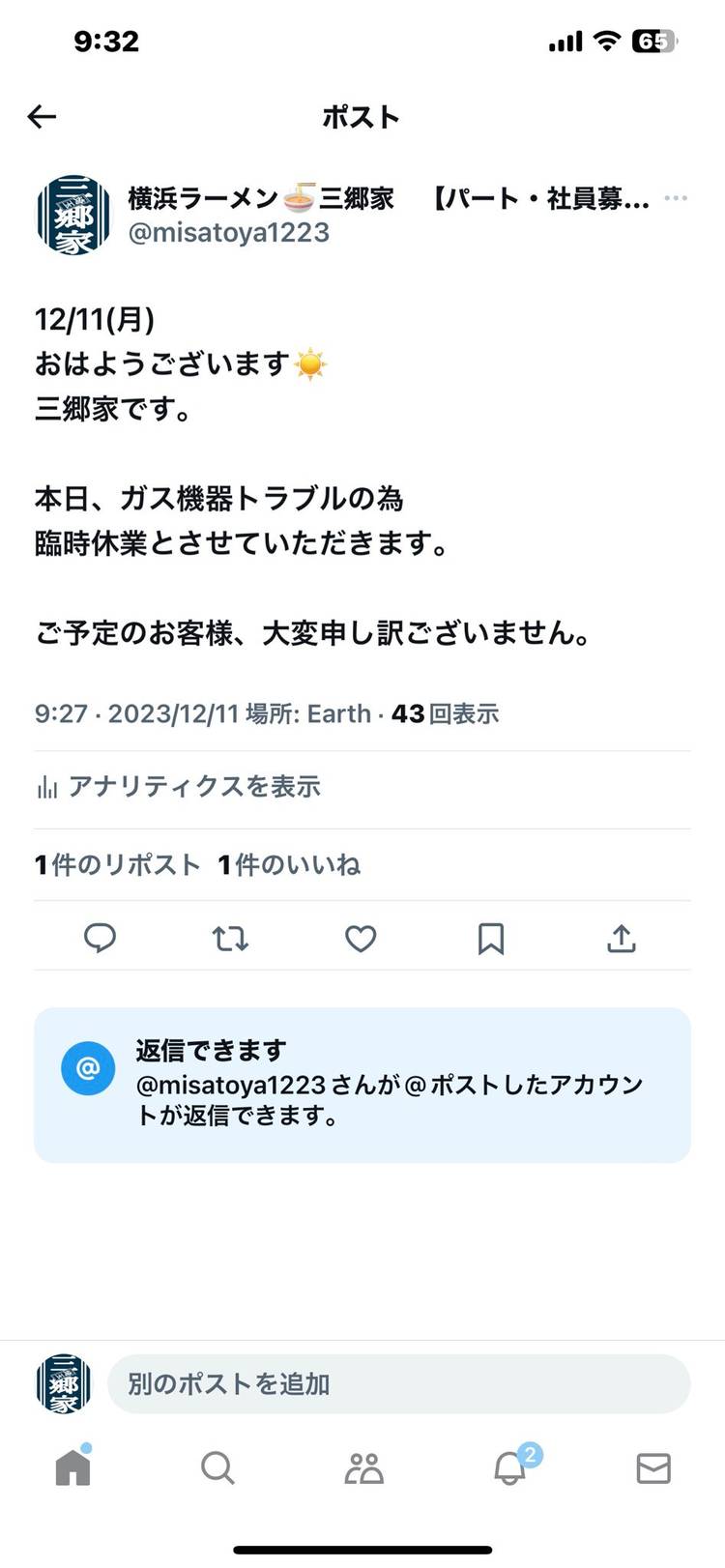Image resolution: width=725 pixels, height=1568 pixels.
Task: Tap the back arrow icon
Action: click(x=43, y=117)
